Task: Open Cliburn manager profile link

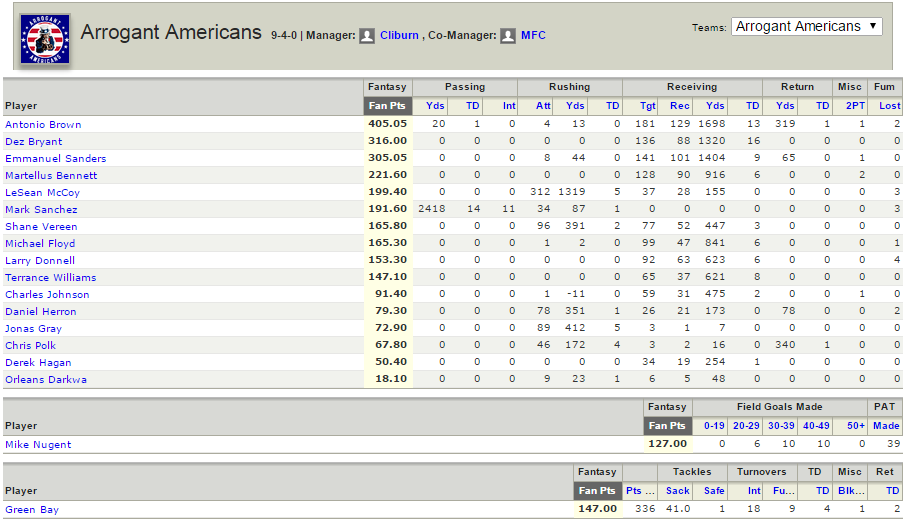Action: [x=399, y=35]
